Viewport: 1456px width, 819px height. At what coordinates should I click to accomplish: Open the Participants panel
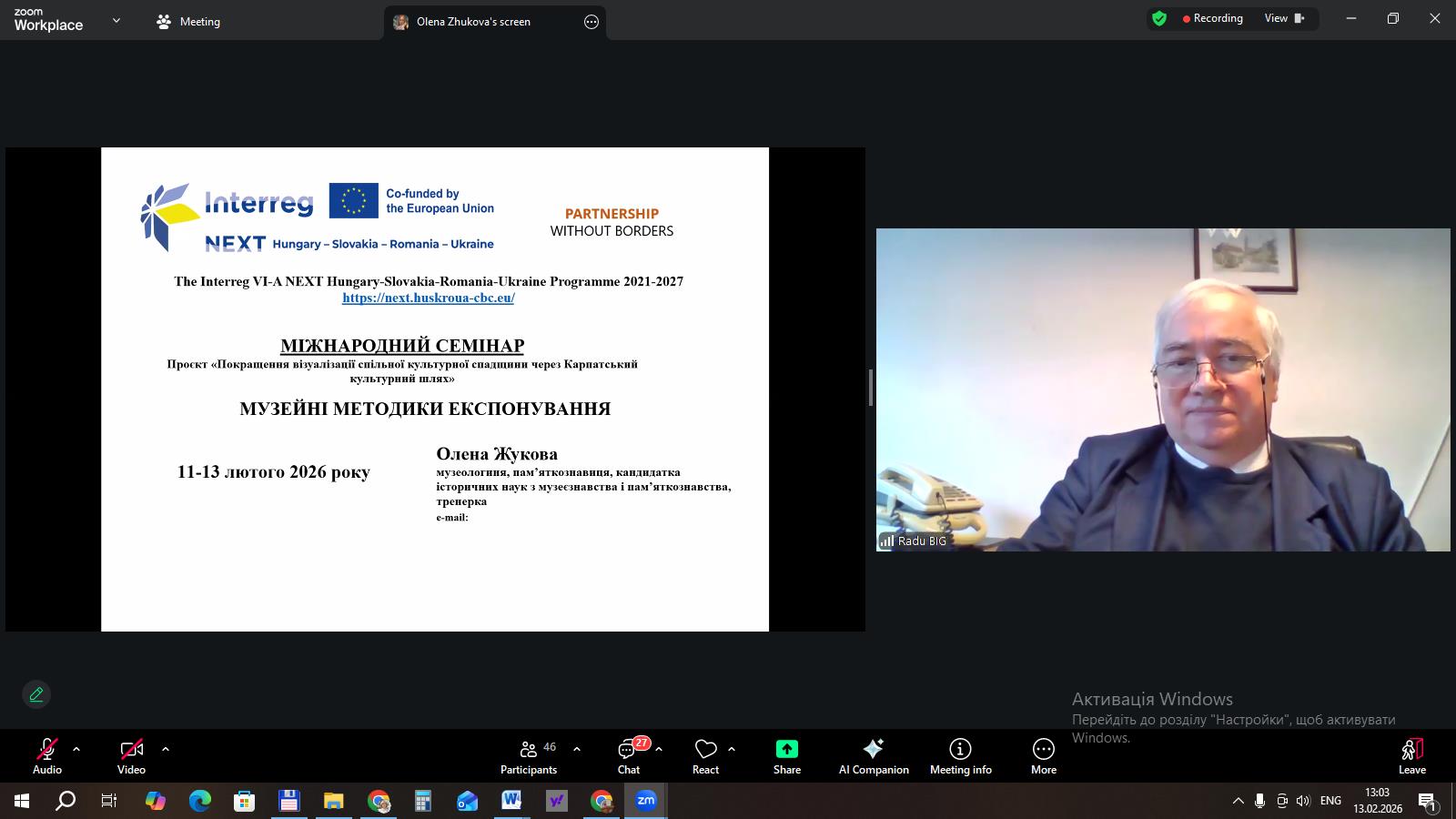529,754
